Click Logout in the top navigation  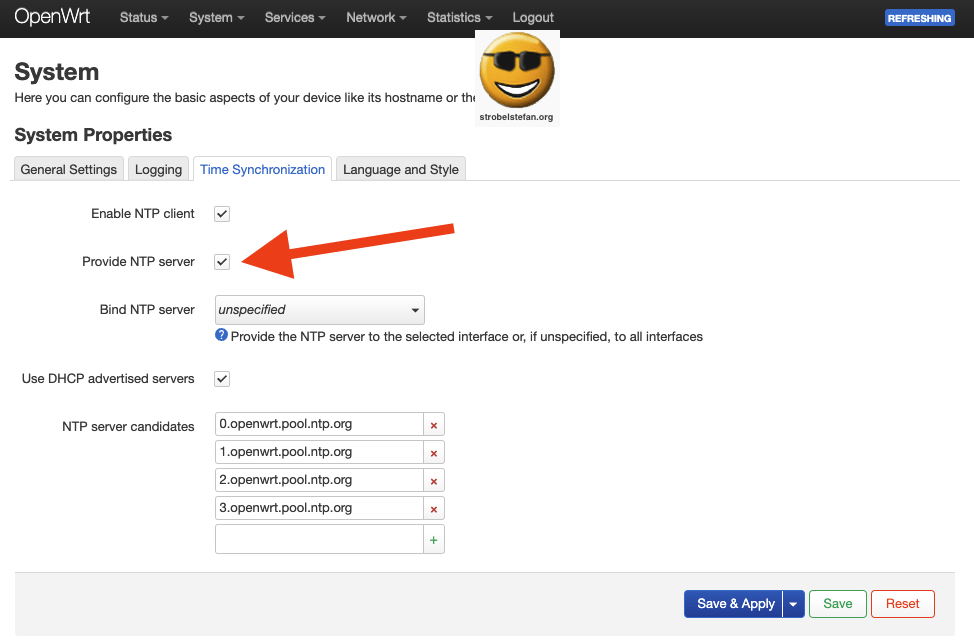(x=533, y=18)
